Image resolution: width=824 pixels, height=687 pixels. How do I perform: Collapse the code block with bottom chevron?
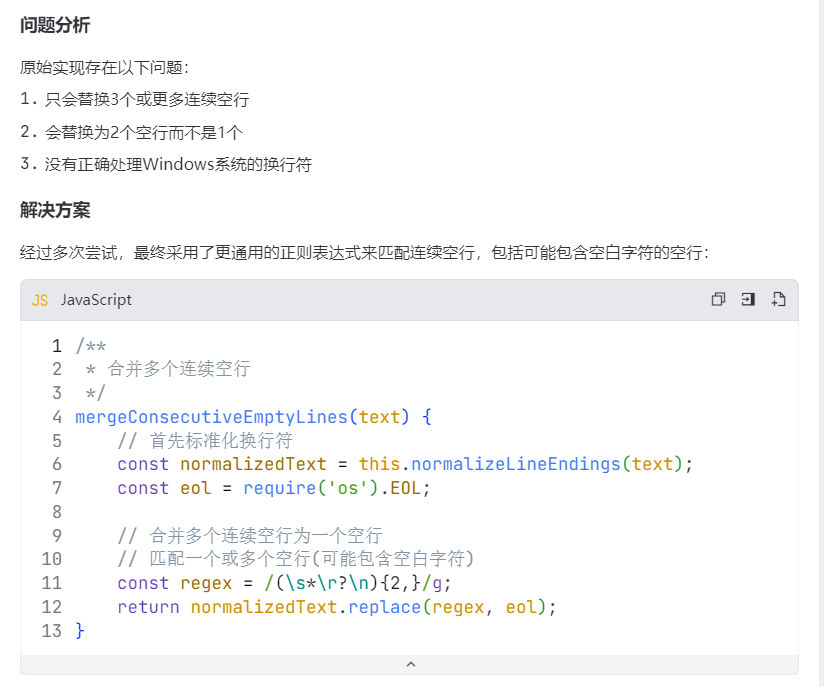point(410,664)
